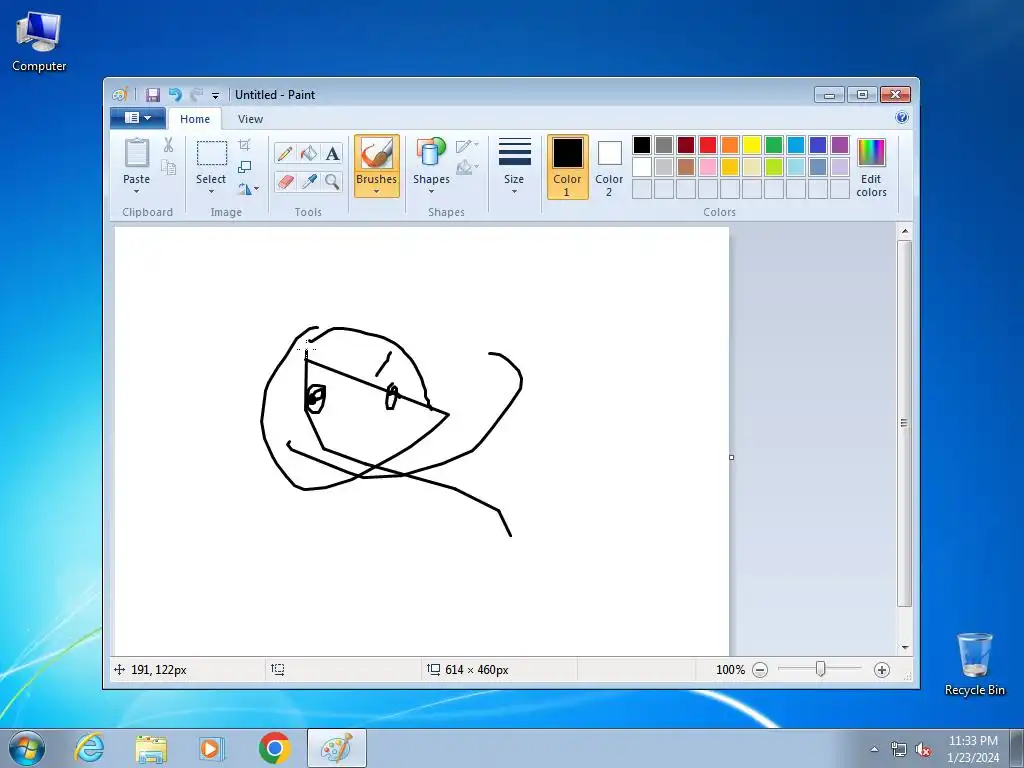This screenshot has height=768, width=1024.
Task: Open the Computer desktop icon
Action: [x=39, y=41]
